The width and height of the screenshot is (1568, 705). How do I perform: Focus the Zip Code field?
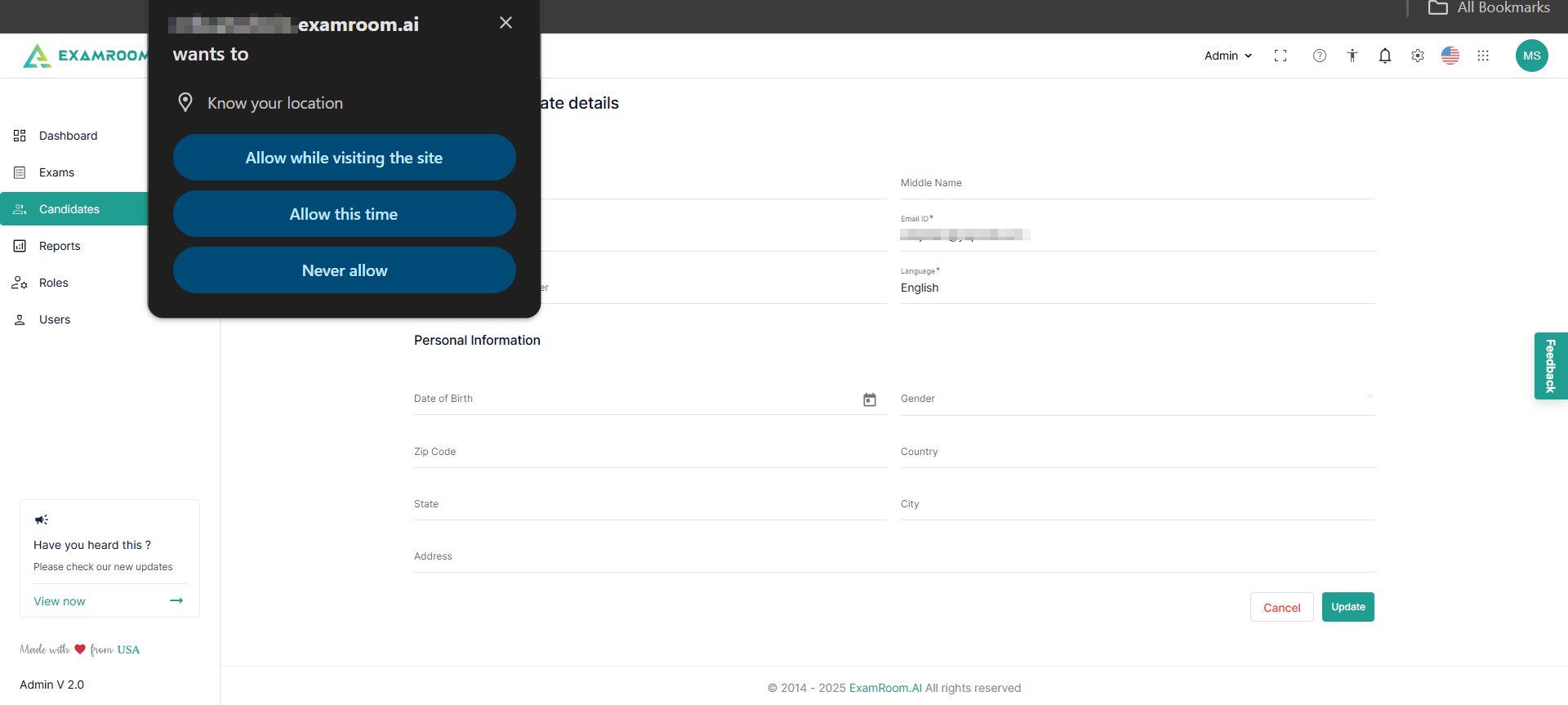[651, 452]
